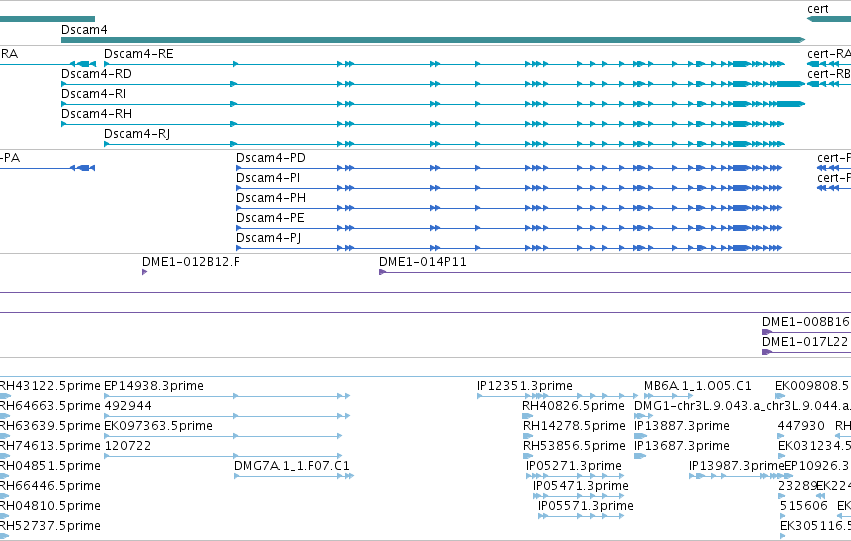Viewport: 851px width, 541px height.
Task: Select the RH64663.5prime EST label
Action: pyautogui.click(x=50, y=406)
